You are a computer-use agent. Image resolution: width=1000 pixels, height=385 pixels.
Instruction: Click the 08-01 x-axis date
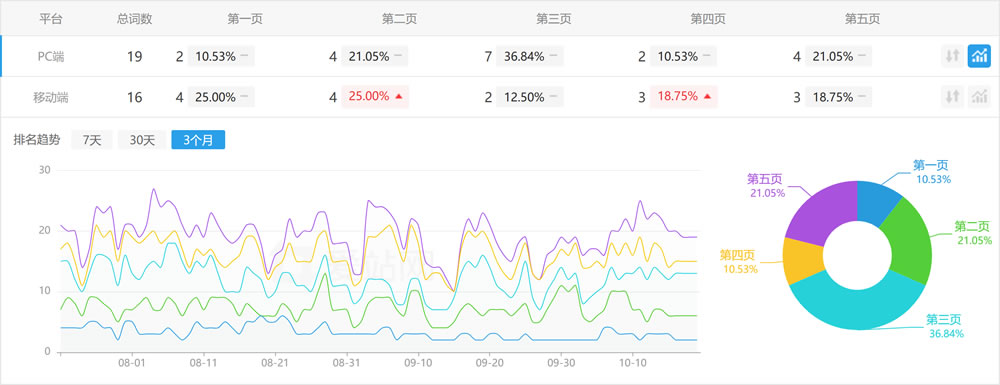pyautogui.click(x=131, y=363)
